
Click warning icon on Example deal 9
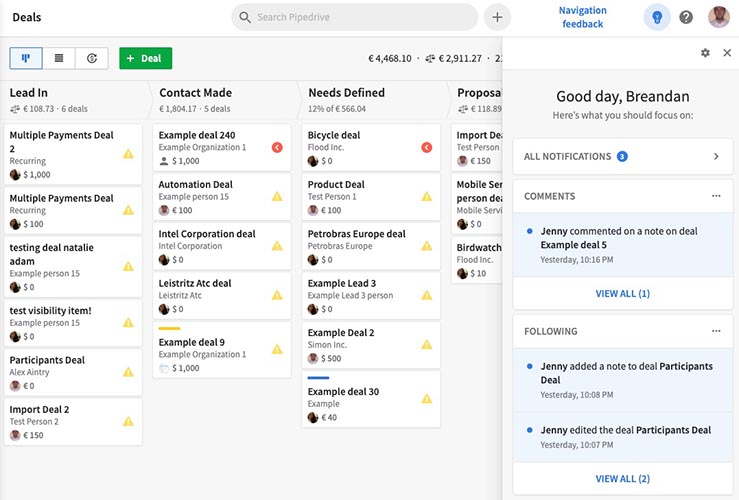click(x=277, y=350)
